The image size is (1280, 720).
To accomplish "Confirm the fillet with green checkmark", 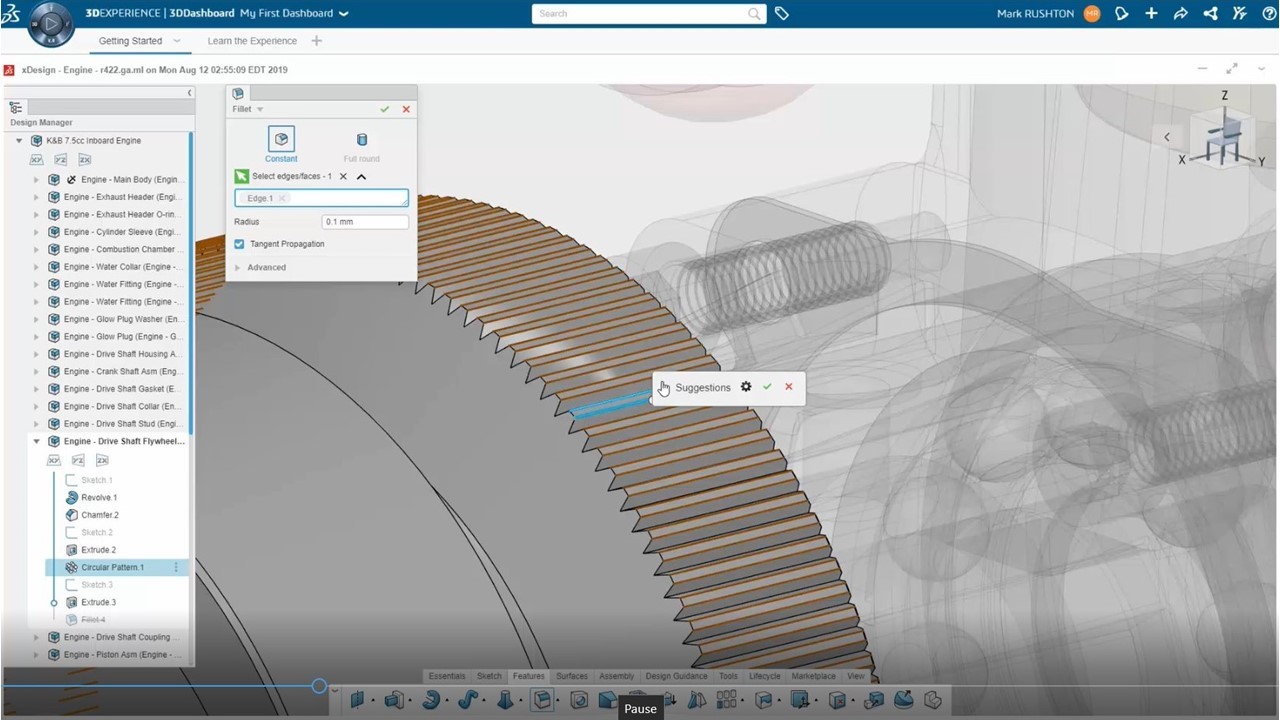I will [x=385, y=109].
